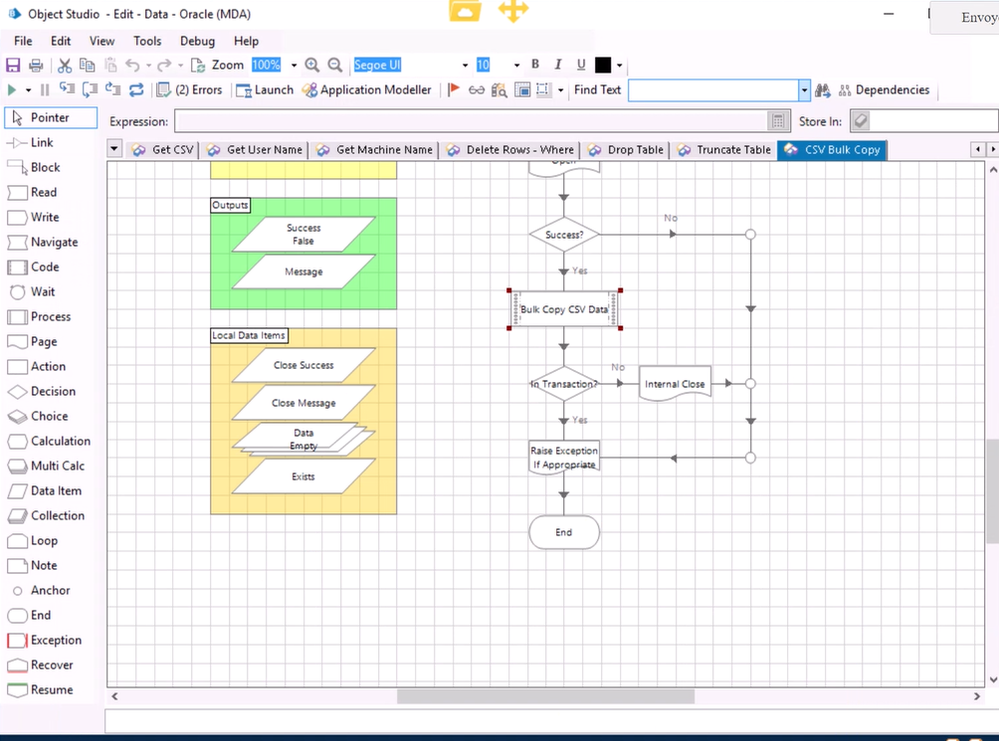Click binoculars icon beside Find Text
This screenshot has height=741, width=999.
coord(823,90)
